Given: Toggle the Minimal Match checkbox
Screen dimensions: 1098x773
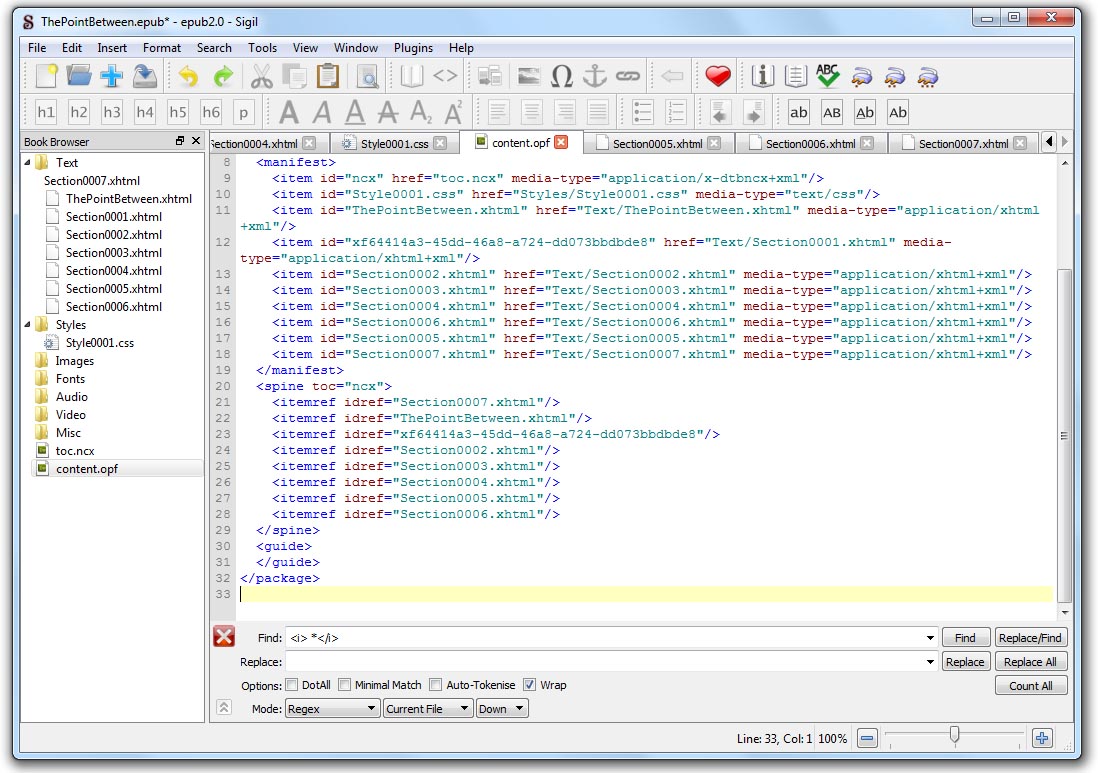Looking at the screenshot, I should point(345,685).
